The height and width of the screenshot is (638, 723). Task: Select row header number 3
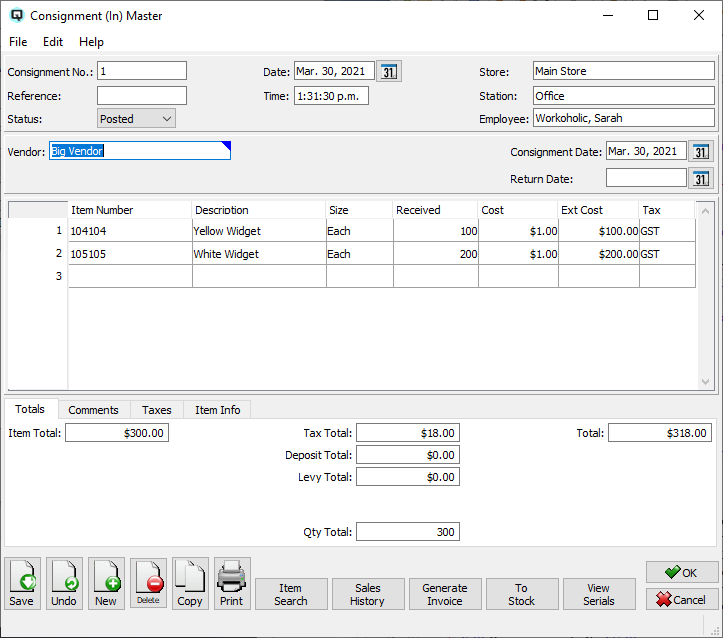tap(38, 276)
